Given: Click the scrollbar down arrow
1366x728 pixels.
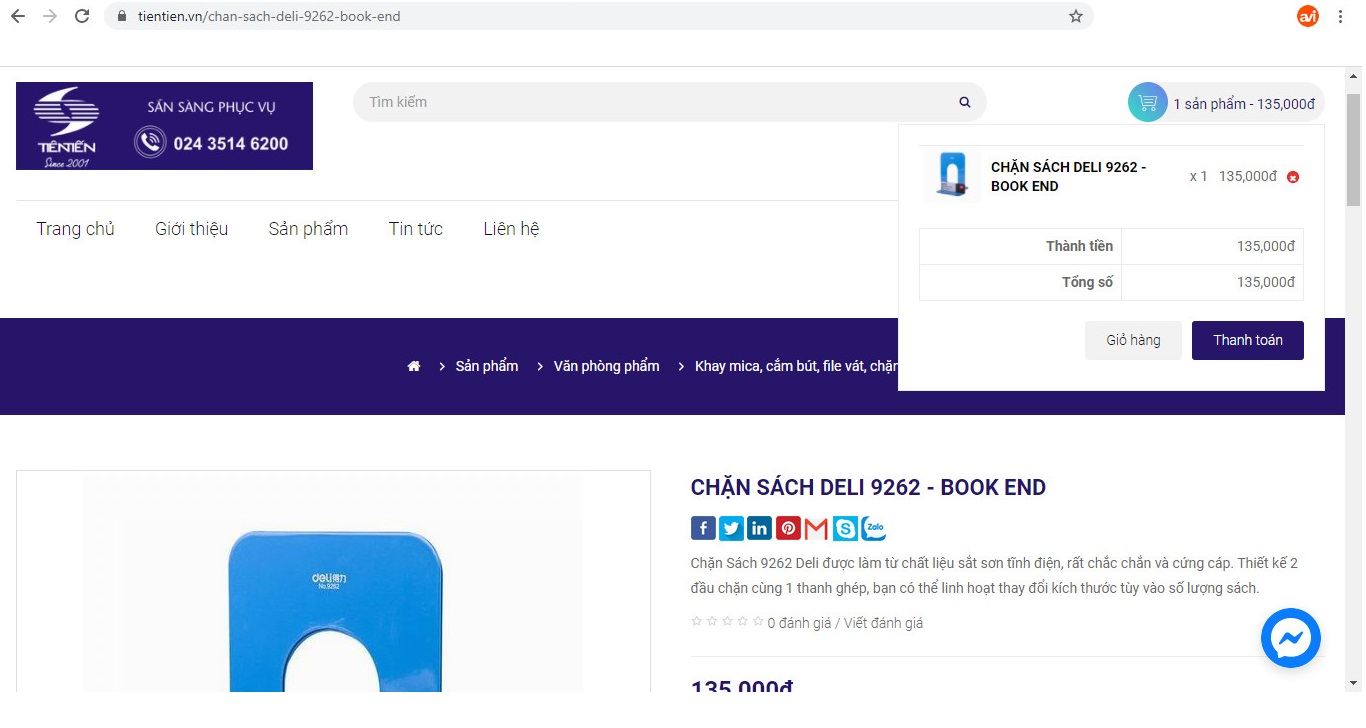Looking at the screenshot, I should (1354, 683).
